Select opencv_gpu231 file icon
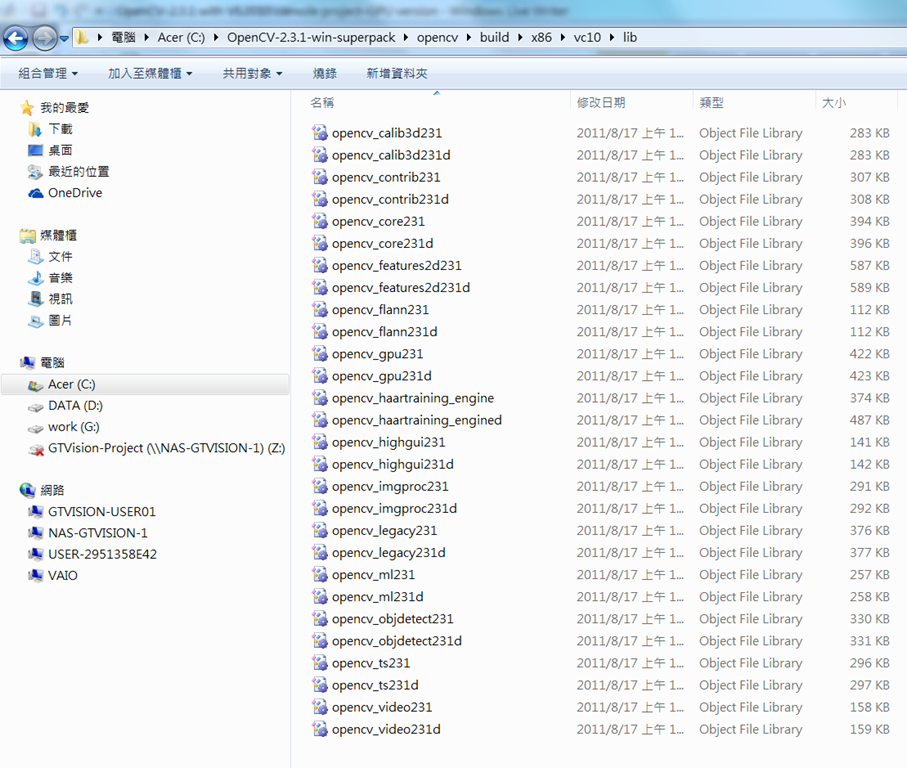 pos(320,354)
